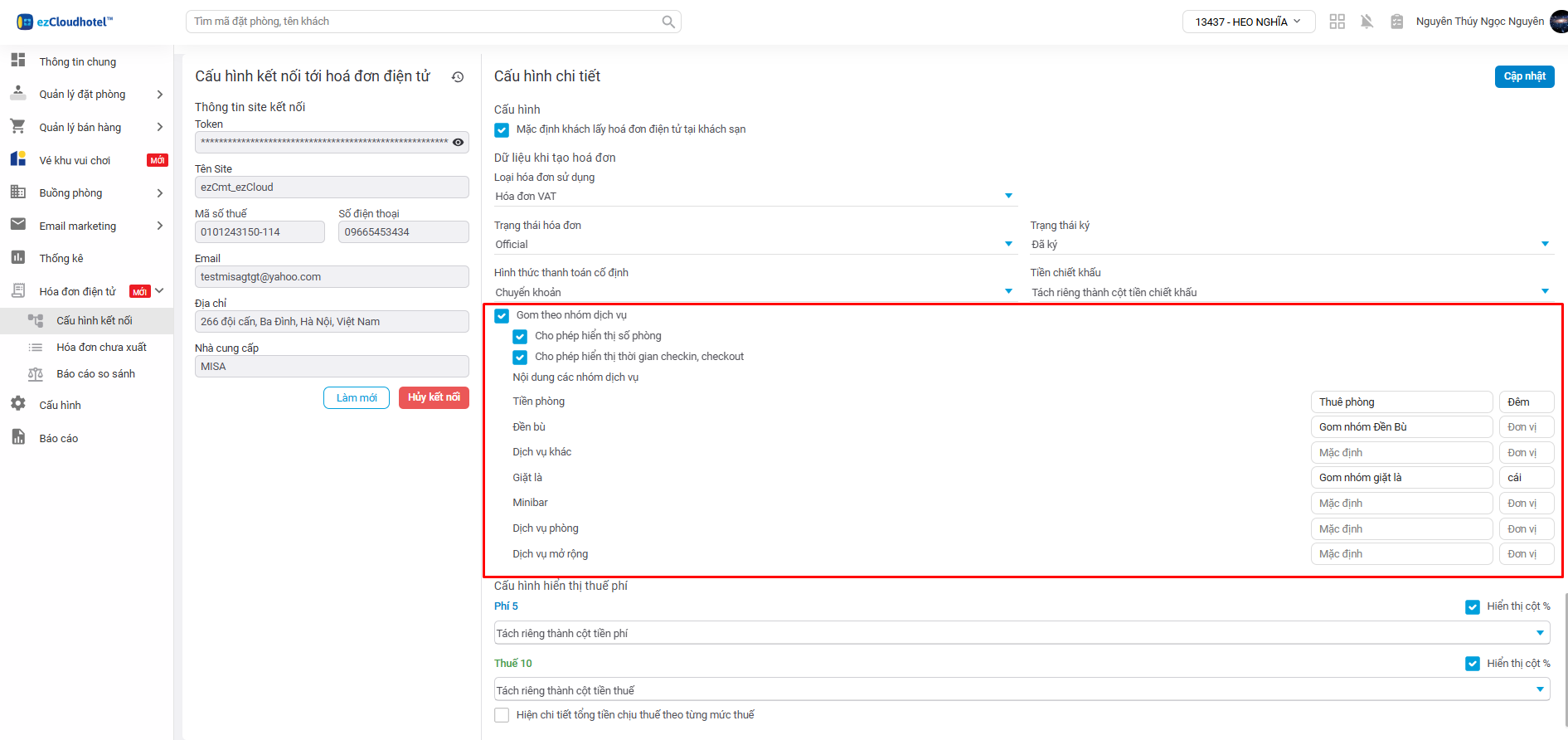Click the Minibar Mặc định input field
This screenshot has width=1568, height=740.
(x=1401, y=504)
